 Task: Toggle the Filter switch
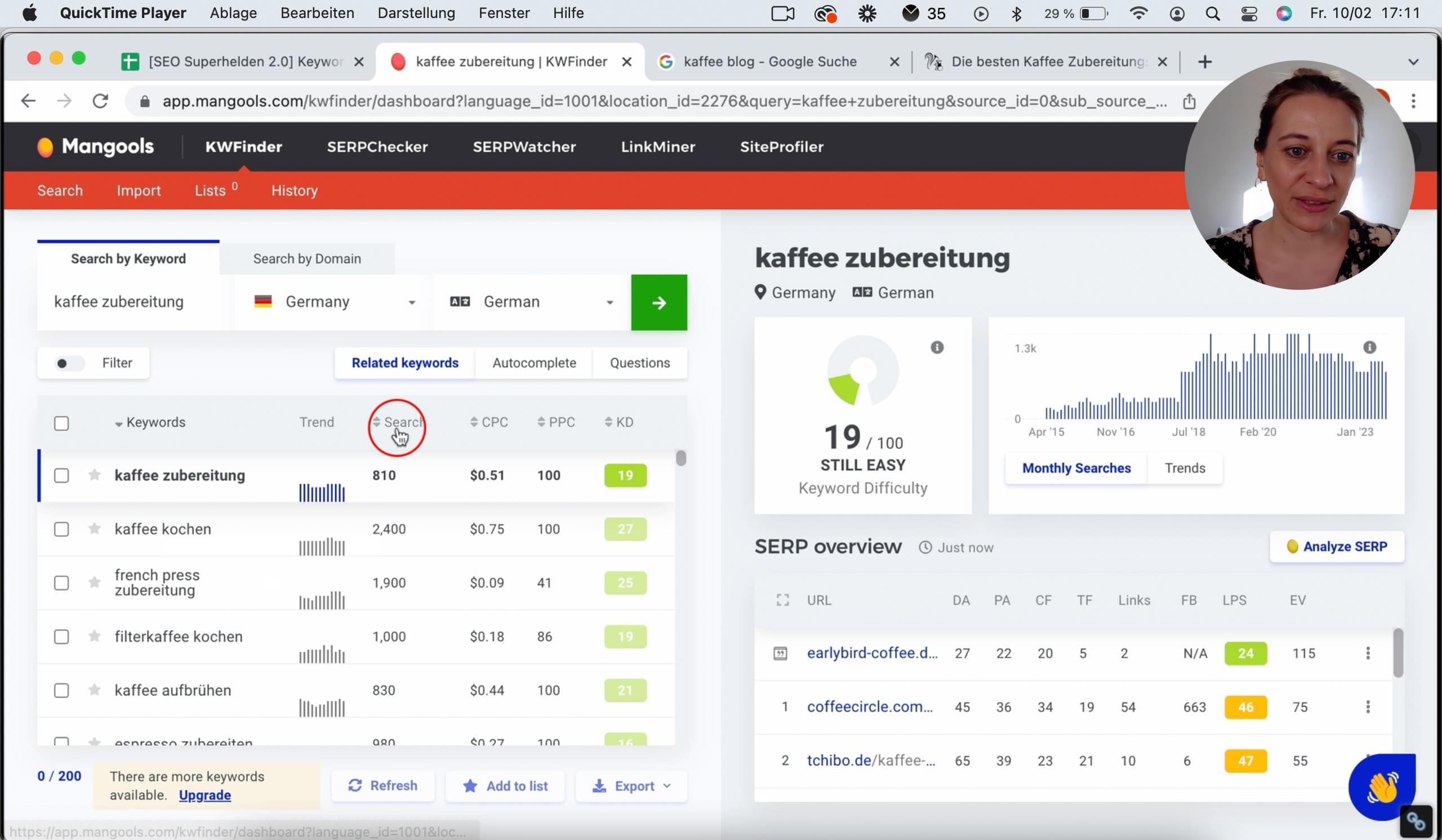click(x=69, y=363)
